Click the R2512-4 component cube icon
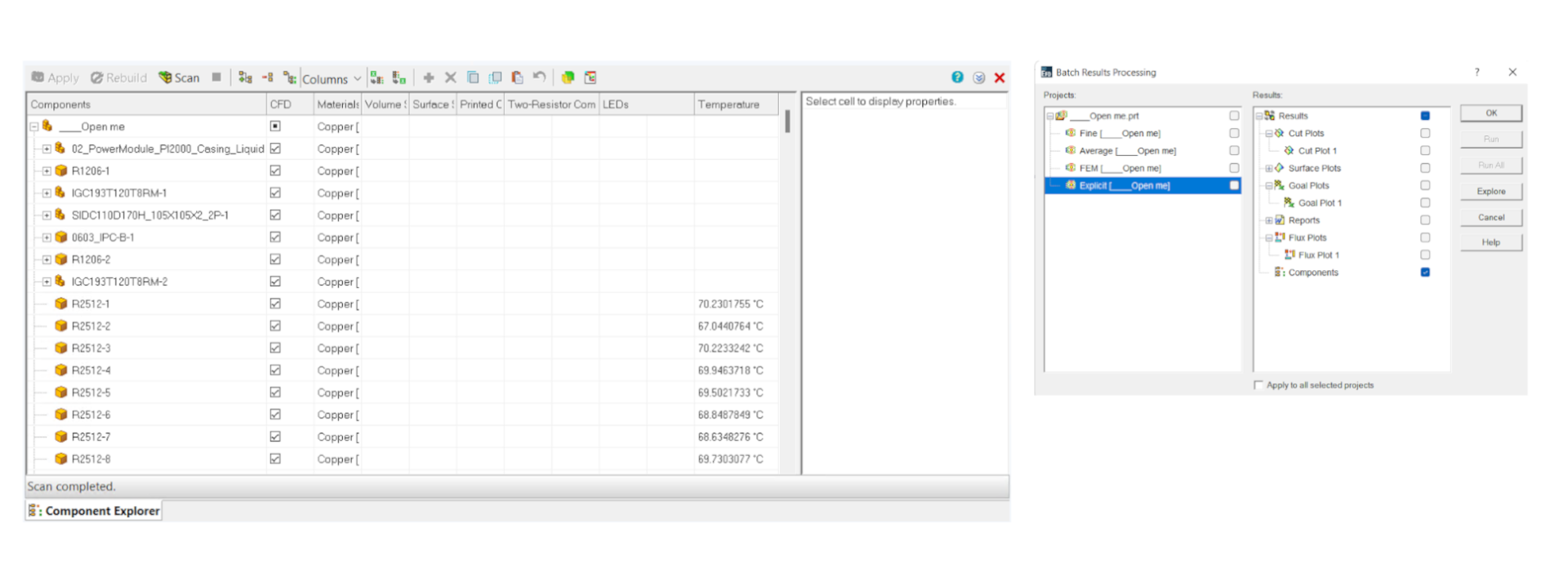This screenshot has height=572, width=1568. point(60,370)
